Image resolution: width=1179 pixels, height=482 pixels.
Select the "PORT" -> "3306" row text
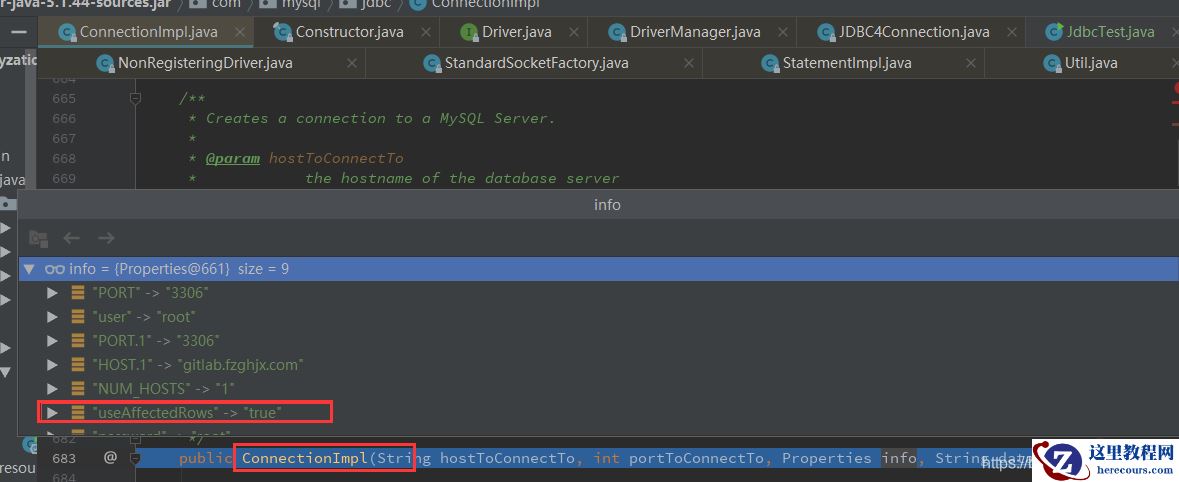pos(150,293)
